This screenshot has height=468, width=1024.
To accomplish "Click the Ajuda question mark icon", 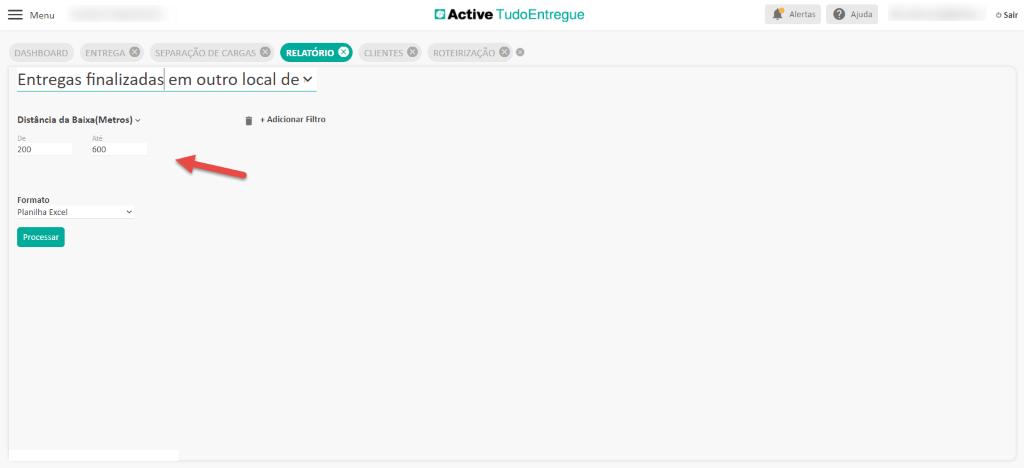I will click(x=839, y=14).
